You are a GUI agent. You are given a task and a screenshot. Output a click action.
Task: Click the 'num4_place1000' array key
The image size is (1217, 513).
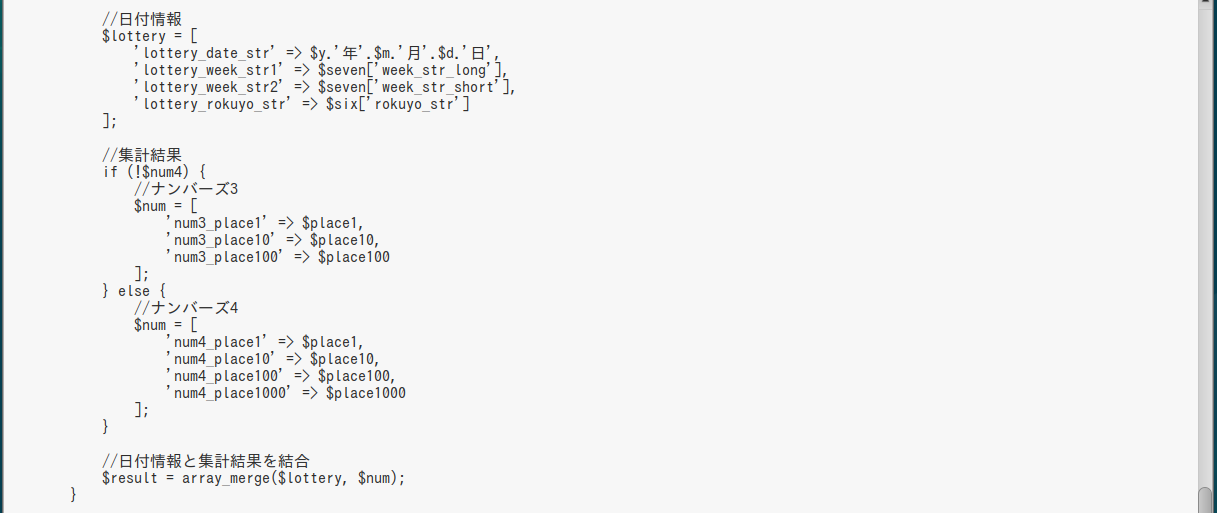pos(234,393)
